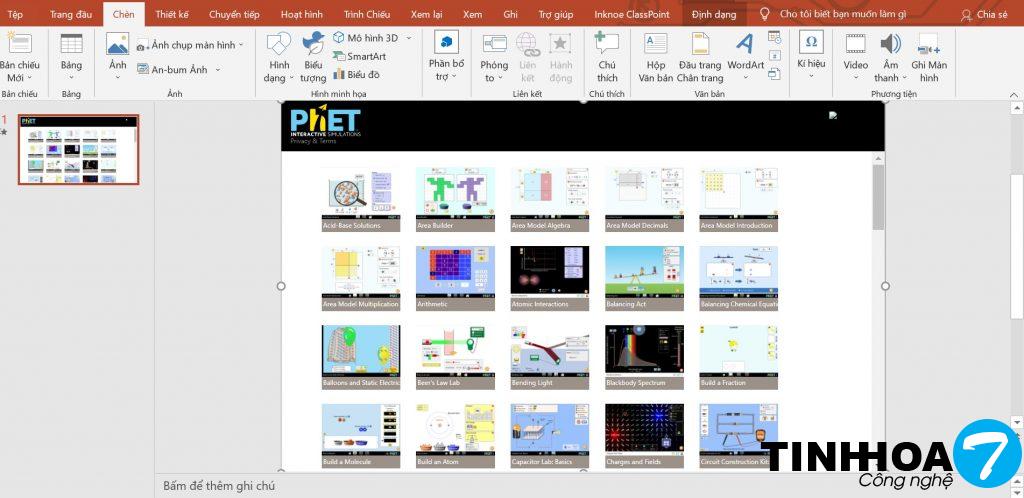
Task: Insert a SmartArt graphic
Action: pos(366,56)
